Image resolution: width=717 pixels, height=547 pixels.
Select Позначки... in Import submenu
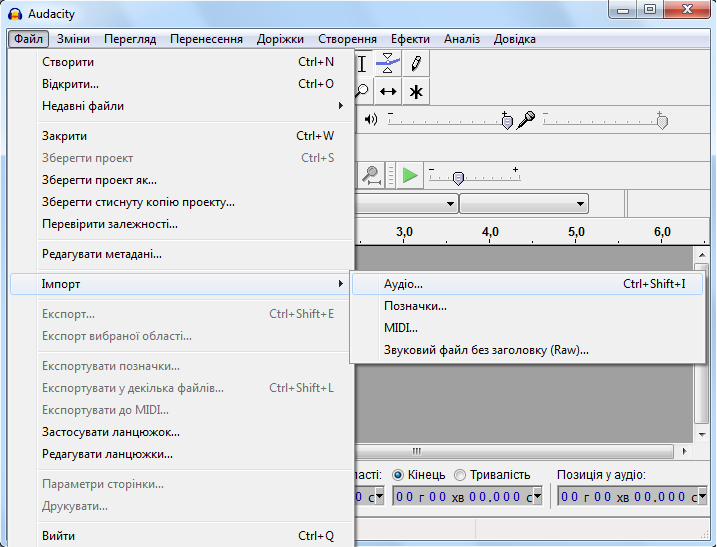527,306
